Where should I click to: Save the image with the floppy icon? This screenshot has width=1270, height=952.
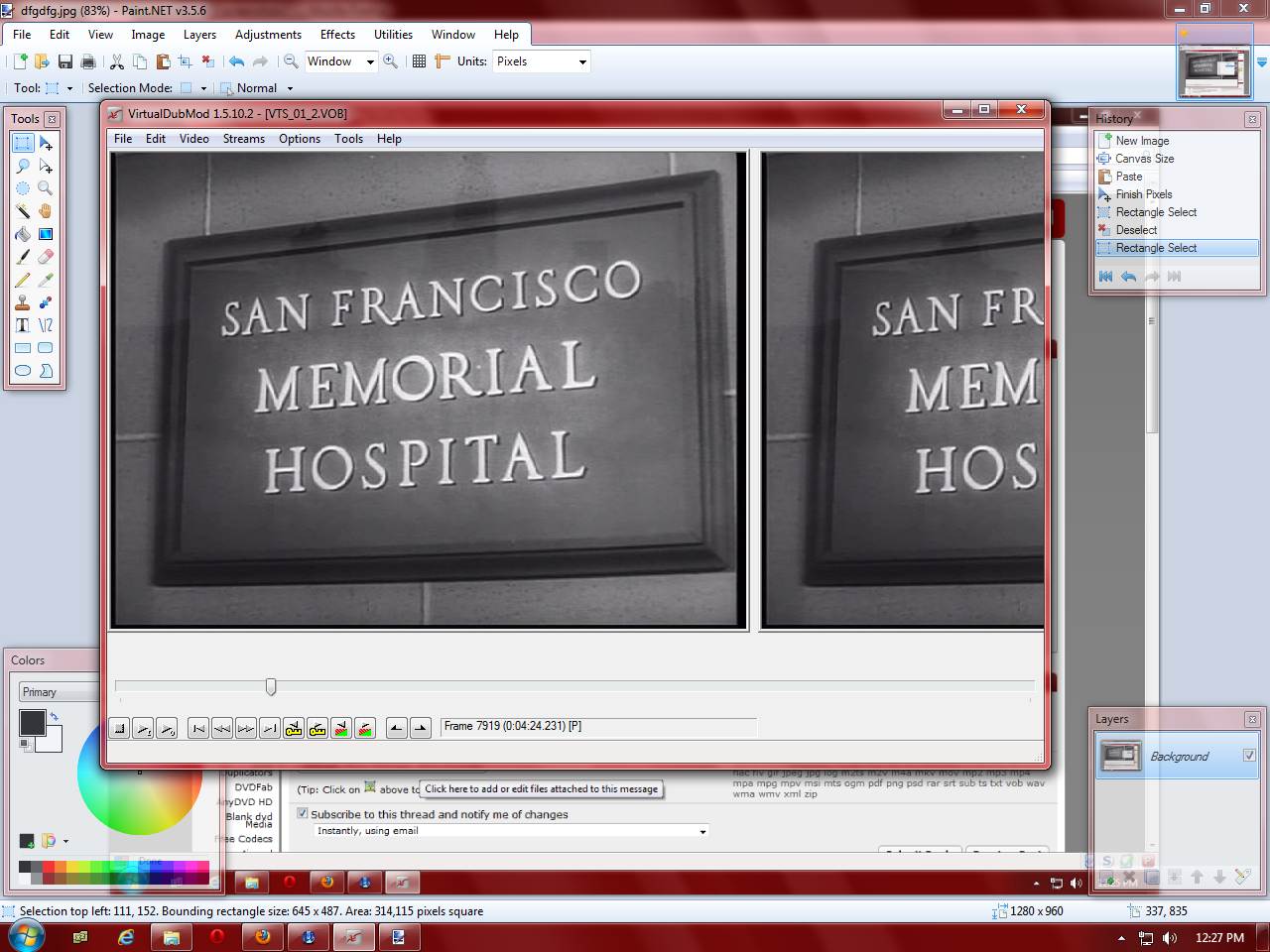65,61
